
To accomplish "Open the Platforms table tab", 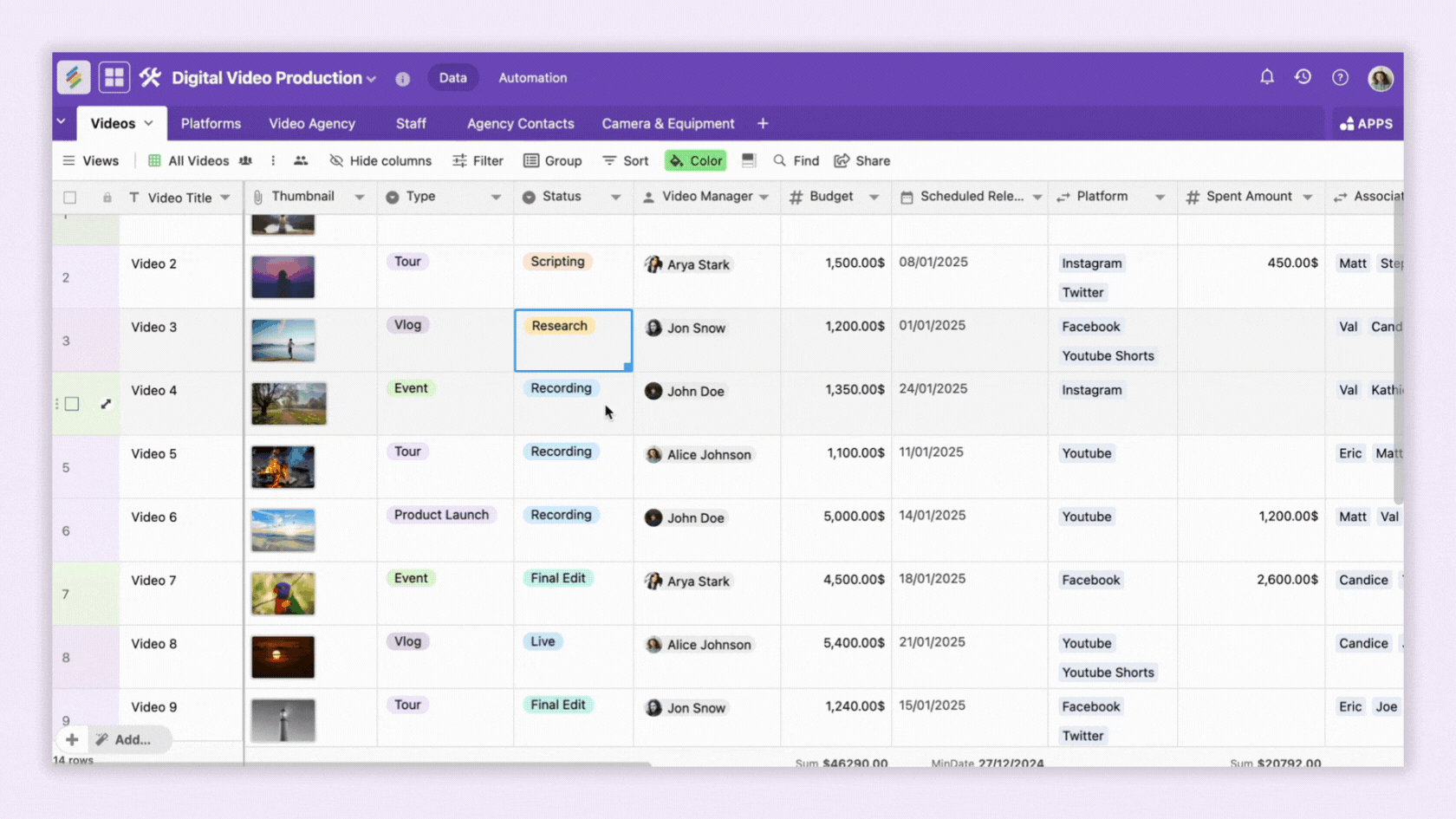I will pos(211,123).
